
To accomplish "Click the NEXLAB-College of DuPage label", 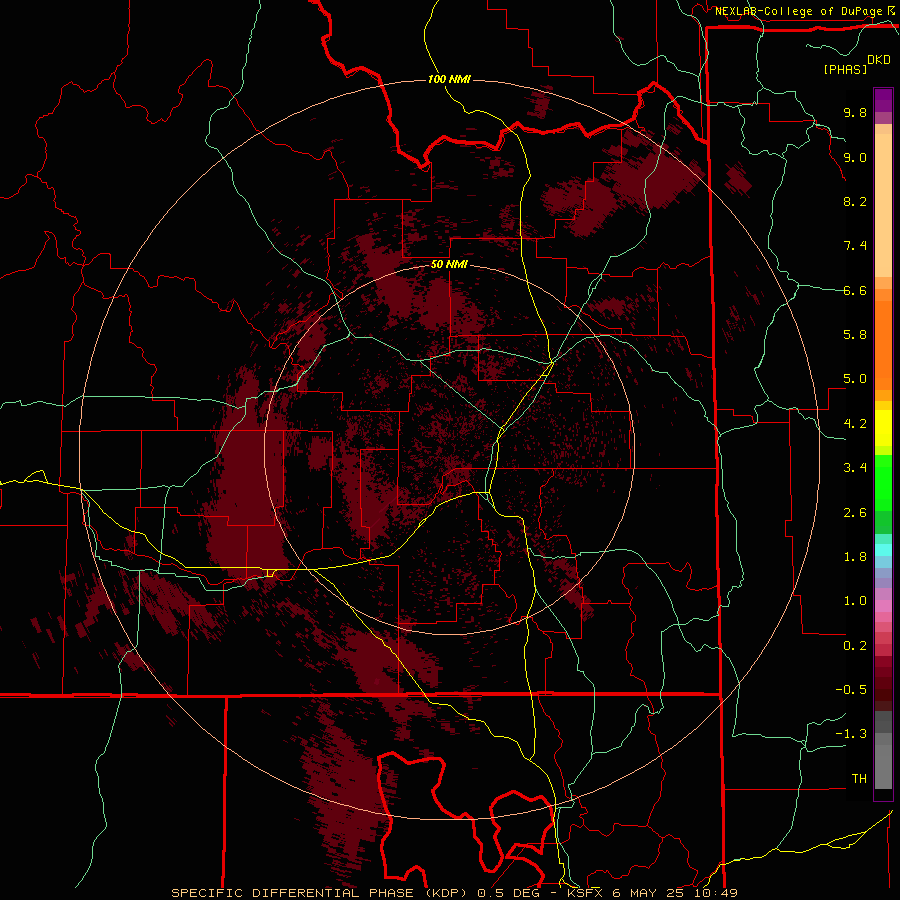I will pos(798,11).
